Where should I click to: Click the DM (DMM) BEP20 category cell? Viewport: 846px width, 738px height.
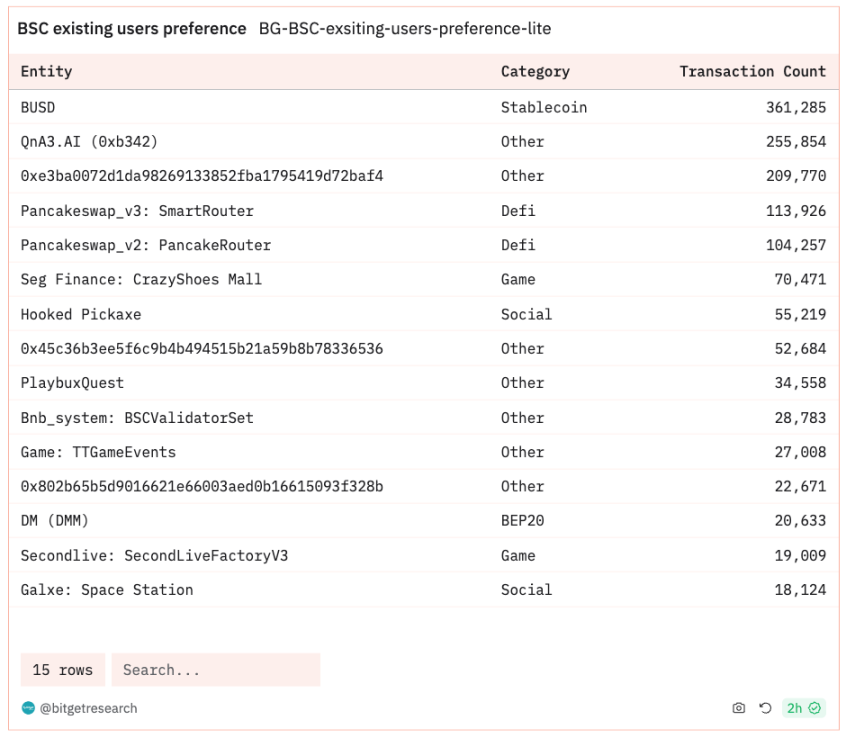coord(522,521)
